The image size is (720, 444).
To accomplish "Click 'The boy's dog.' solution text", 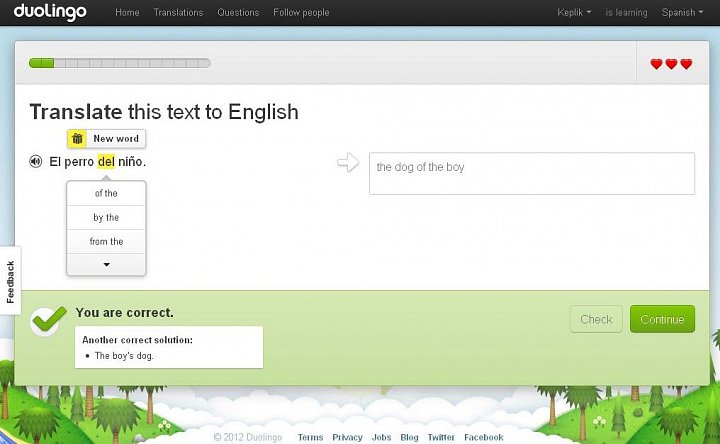I will tap(124, 355).
